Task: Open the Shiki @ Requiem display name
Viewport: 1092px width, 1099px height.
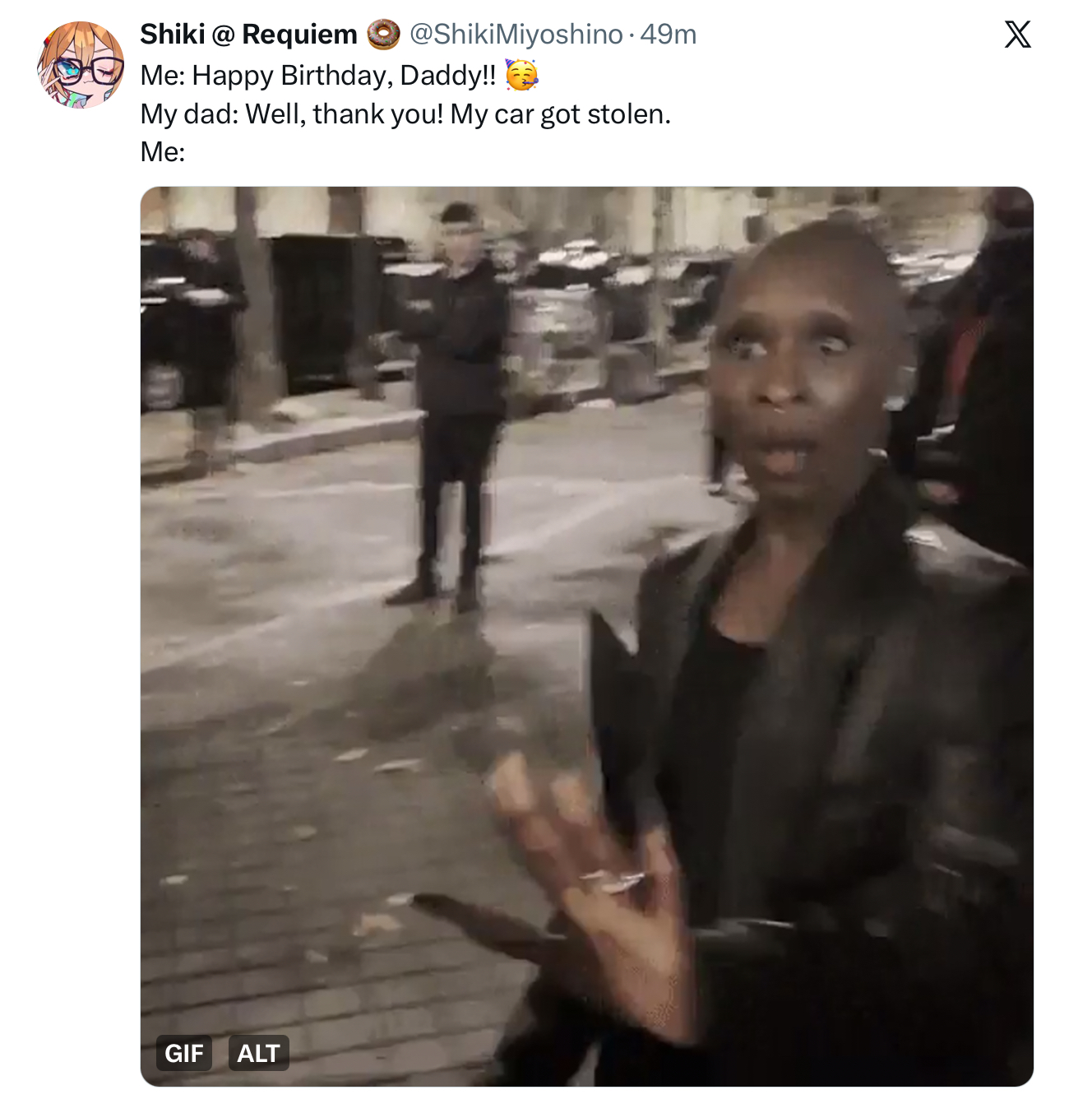Action: point(248,35)
